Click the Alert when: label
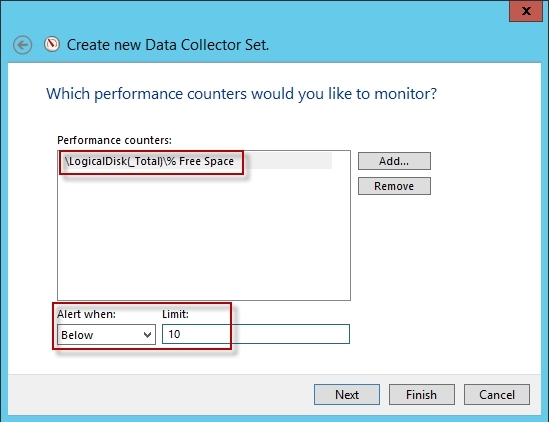This screenshot has height=422, width=549. (x=86, y=314)
